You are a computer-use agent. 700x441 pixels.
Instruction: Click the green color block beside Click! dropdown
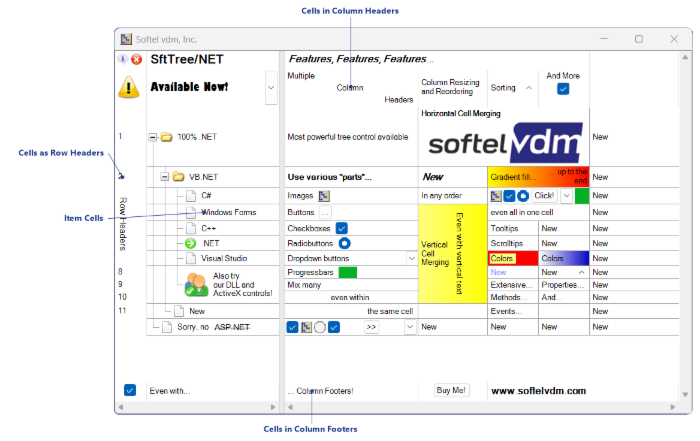click(x=582, y=196)
